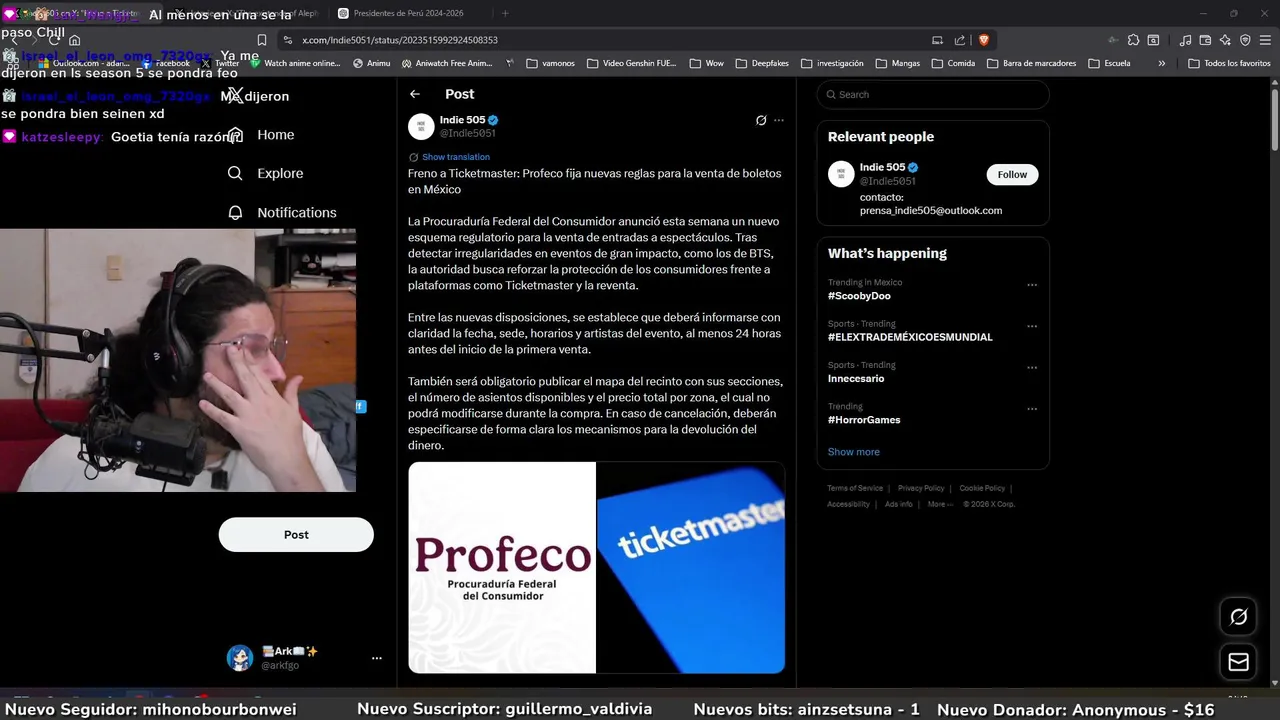The image size is (1280, 720).
Task: Open Terms of Service footer link
Action: 855,488
